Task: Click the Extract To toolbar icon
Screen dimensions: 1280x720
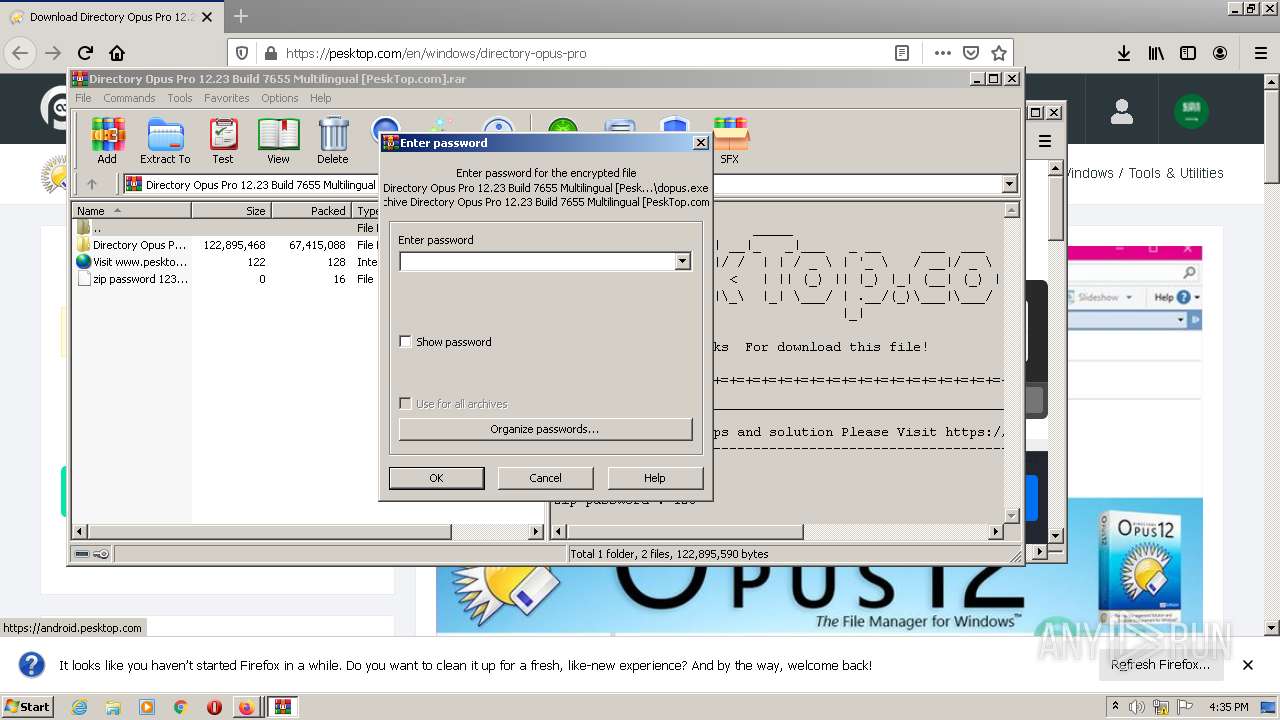Action: 165,140
